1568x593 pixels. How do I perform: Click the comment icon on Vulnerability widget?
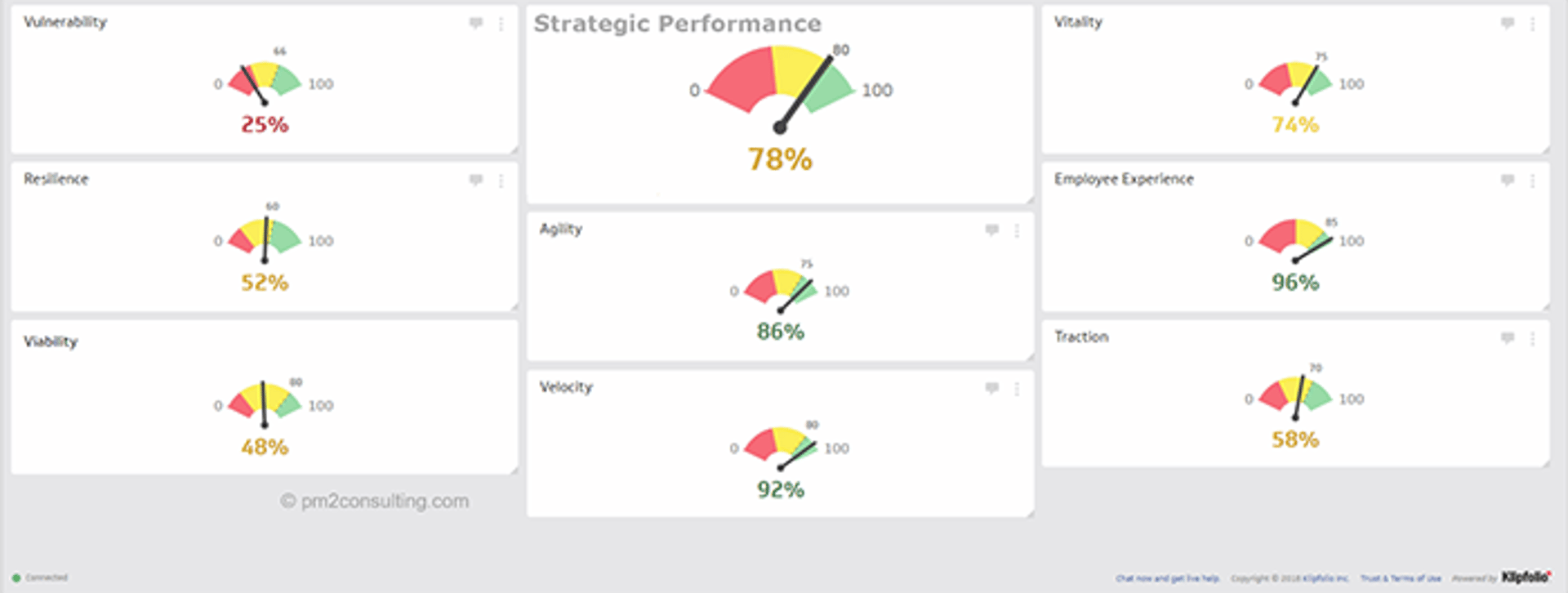(476, 25)
